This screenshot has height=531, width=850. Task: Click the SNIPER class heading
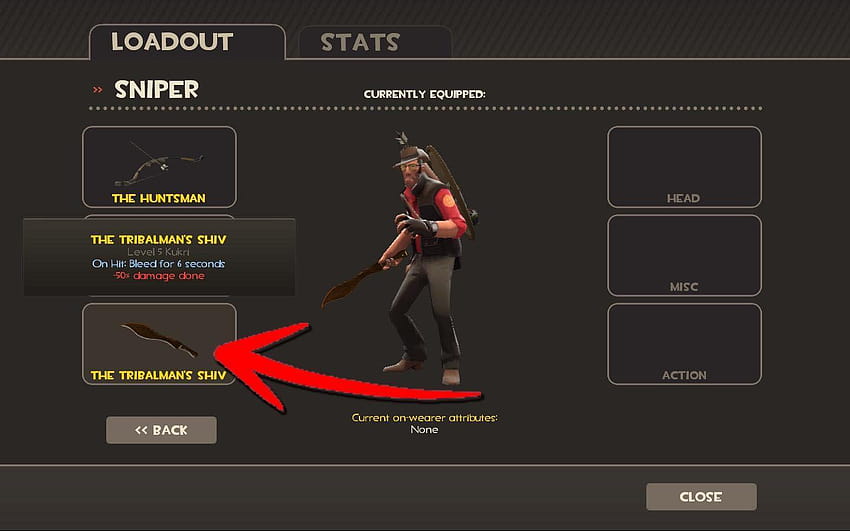click(157, 89)
